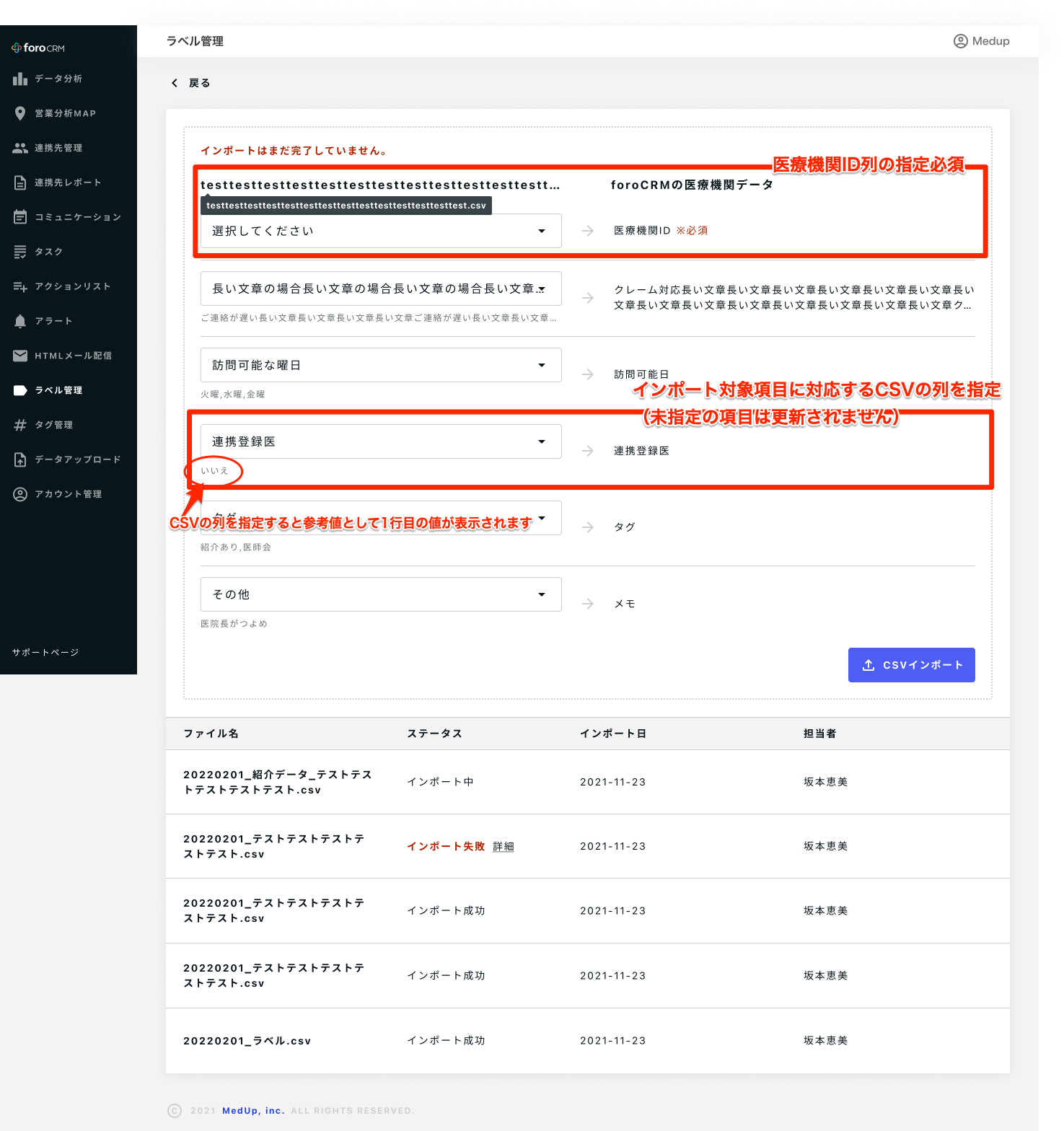
Task: Open the タグ column dropdown arrow
Action: (x=542, y=518)
